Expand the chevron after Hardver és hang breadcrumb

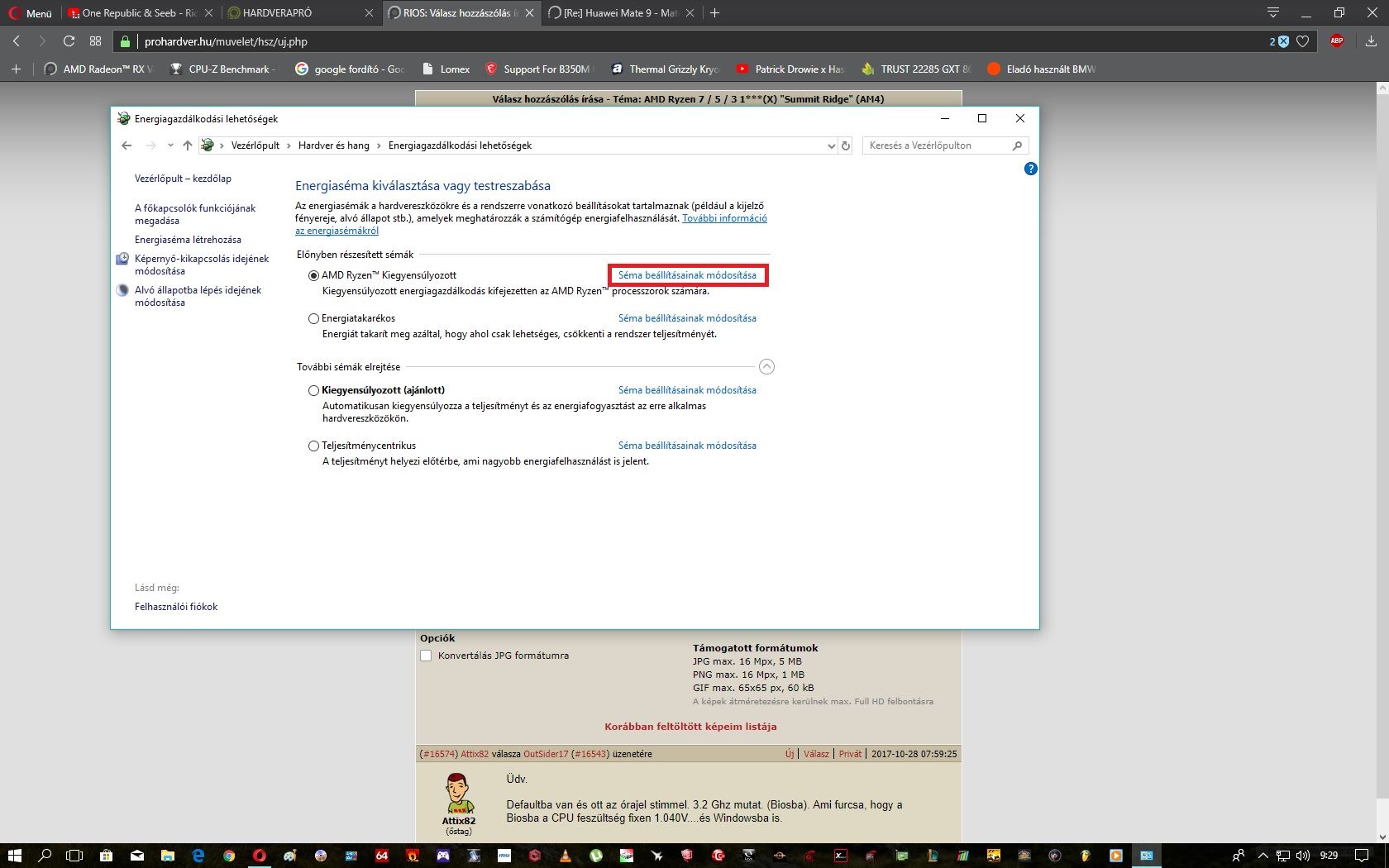(x=379, y=145)
